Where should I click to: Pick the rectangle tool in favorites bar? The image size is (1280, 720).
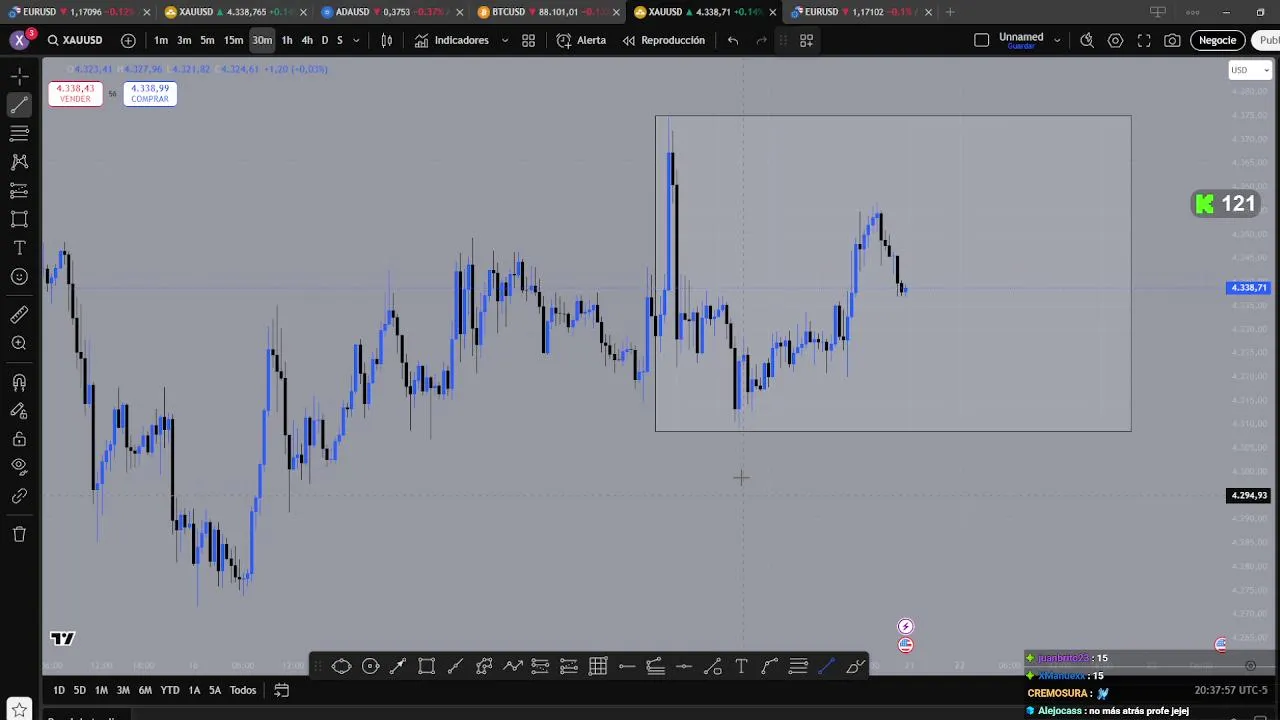coord(426,666)
